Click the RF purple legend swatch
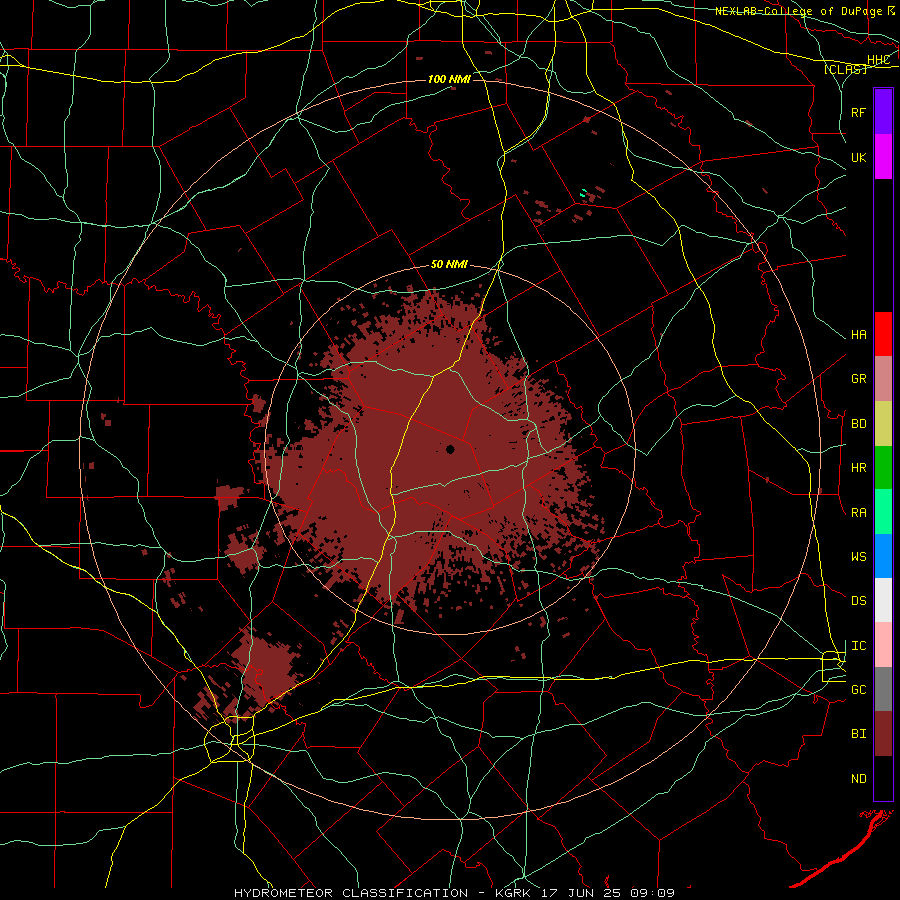 tap(883, 112)
